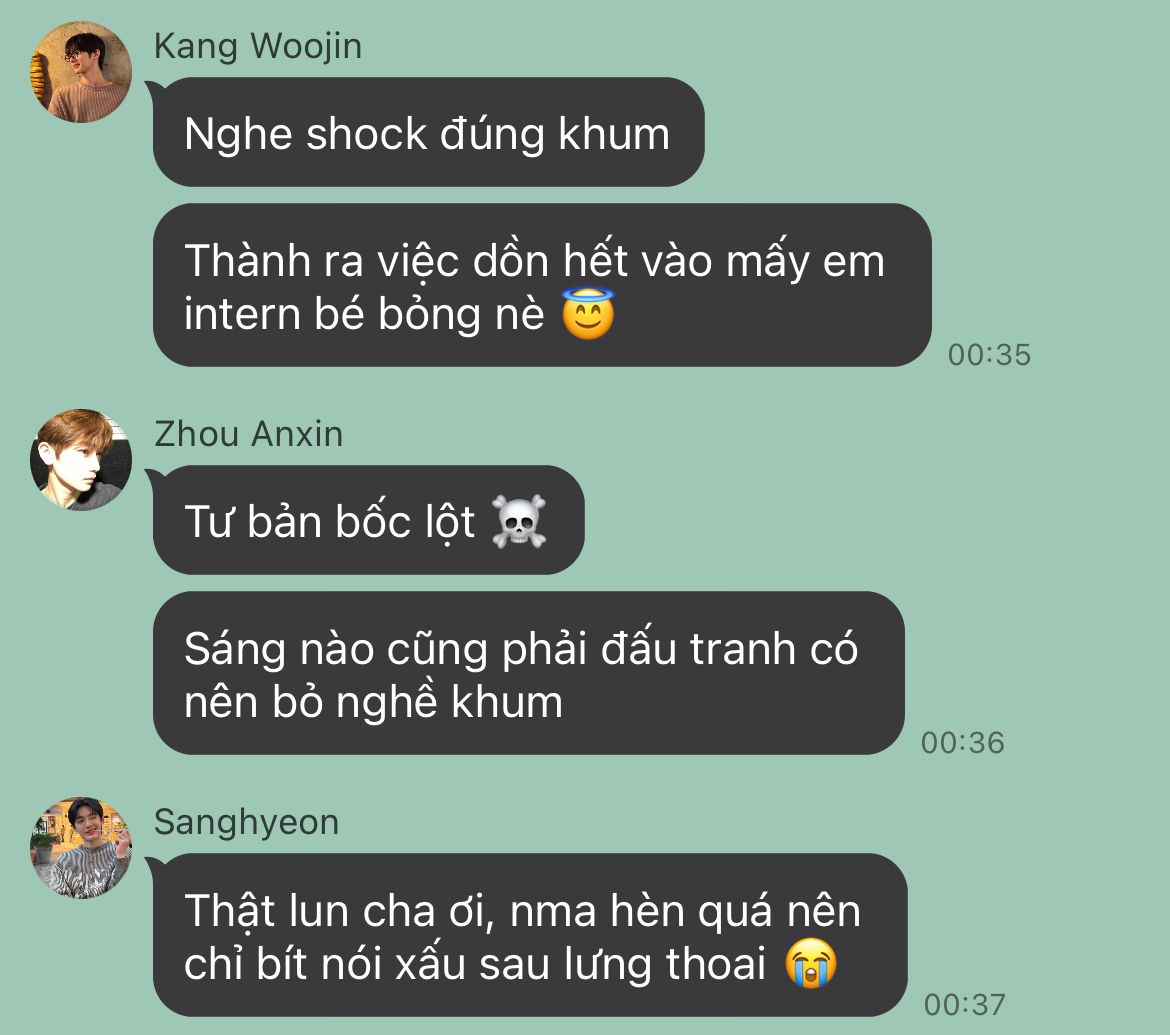The height and width of the screenshot is (1035, 1170).
Task: Tap the 00:37 message timestamp
Action: (x=965, y=1004)
